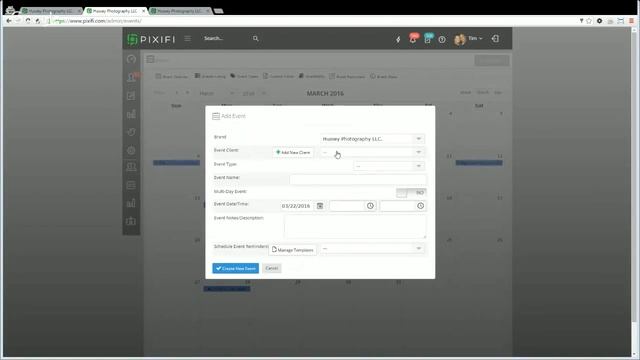
Task: Open the lightning bolt quick actions
Action: [398, 40]
